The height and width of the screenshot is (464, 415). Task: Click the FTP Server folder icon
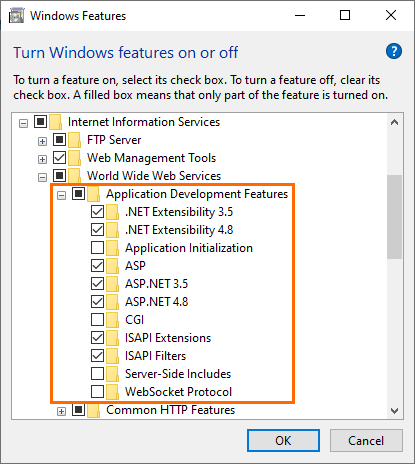click(75, 140)
